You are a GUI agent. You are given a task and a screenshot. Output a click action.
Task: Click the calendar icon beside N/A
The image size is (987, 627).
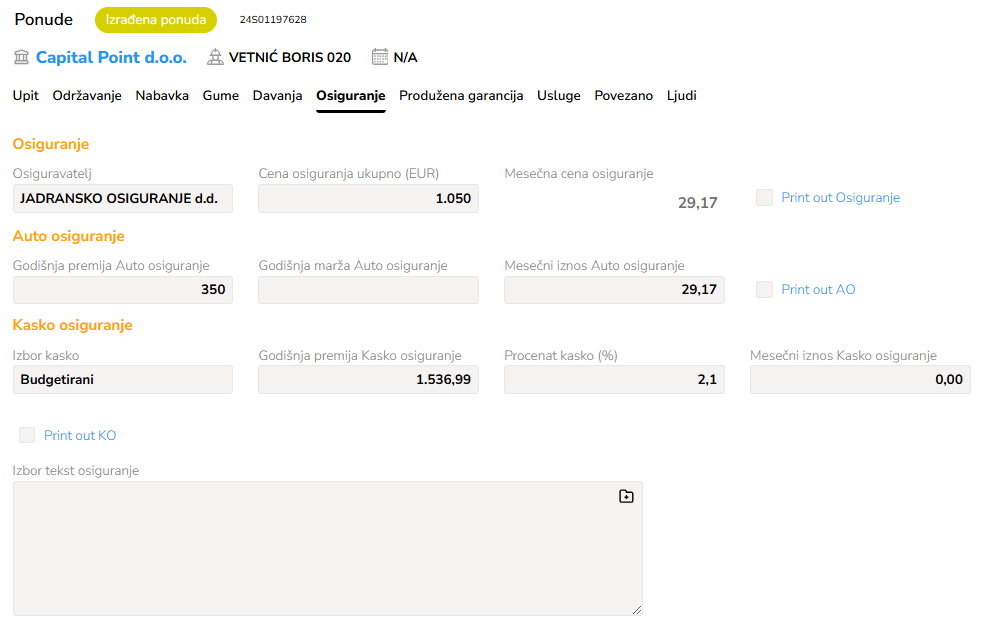[x=380, y=57]
